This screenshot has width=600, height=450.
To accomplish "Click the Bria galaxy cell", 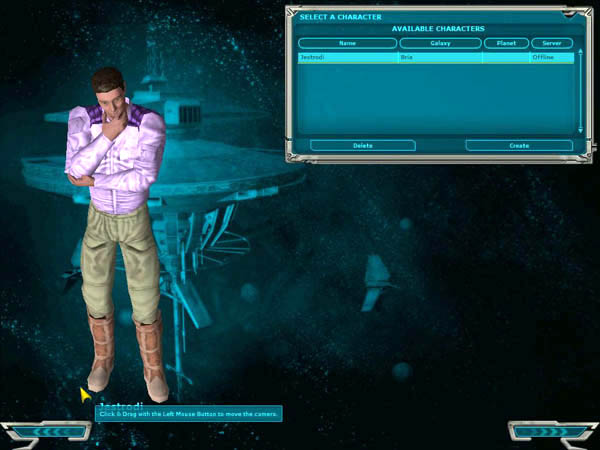I will pyautogui.click(x=440, y=57).
